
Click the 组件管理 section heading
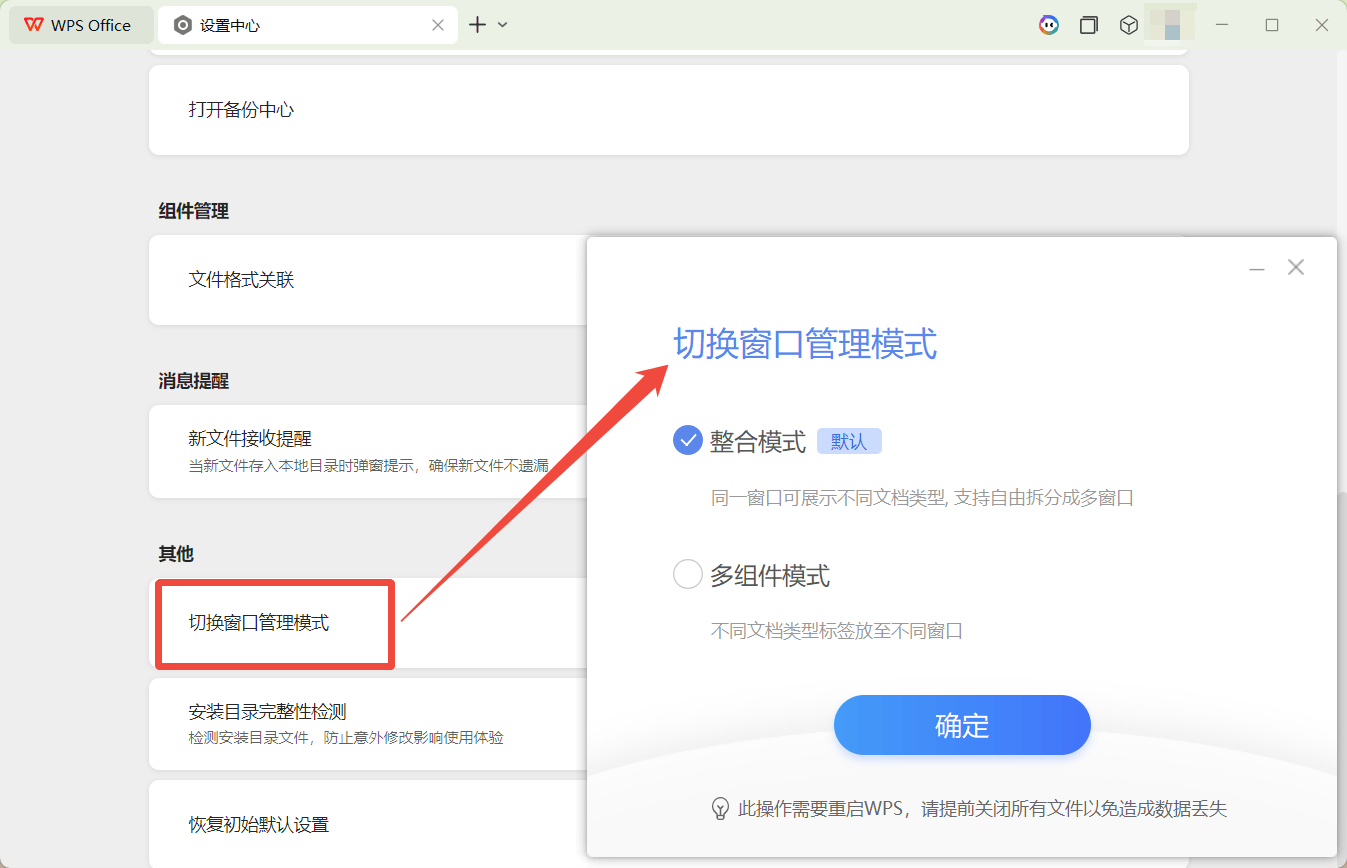[194, 211]
